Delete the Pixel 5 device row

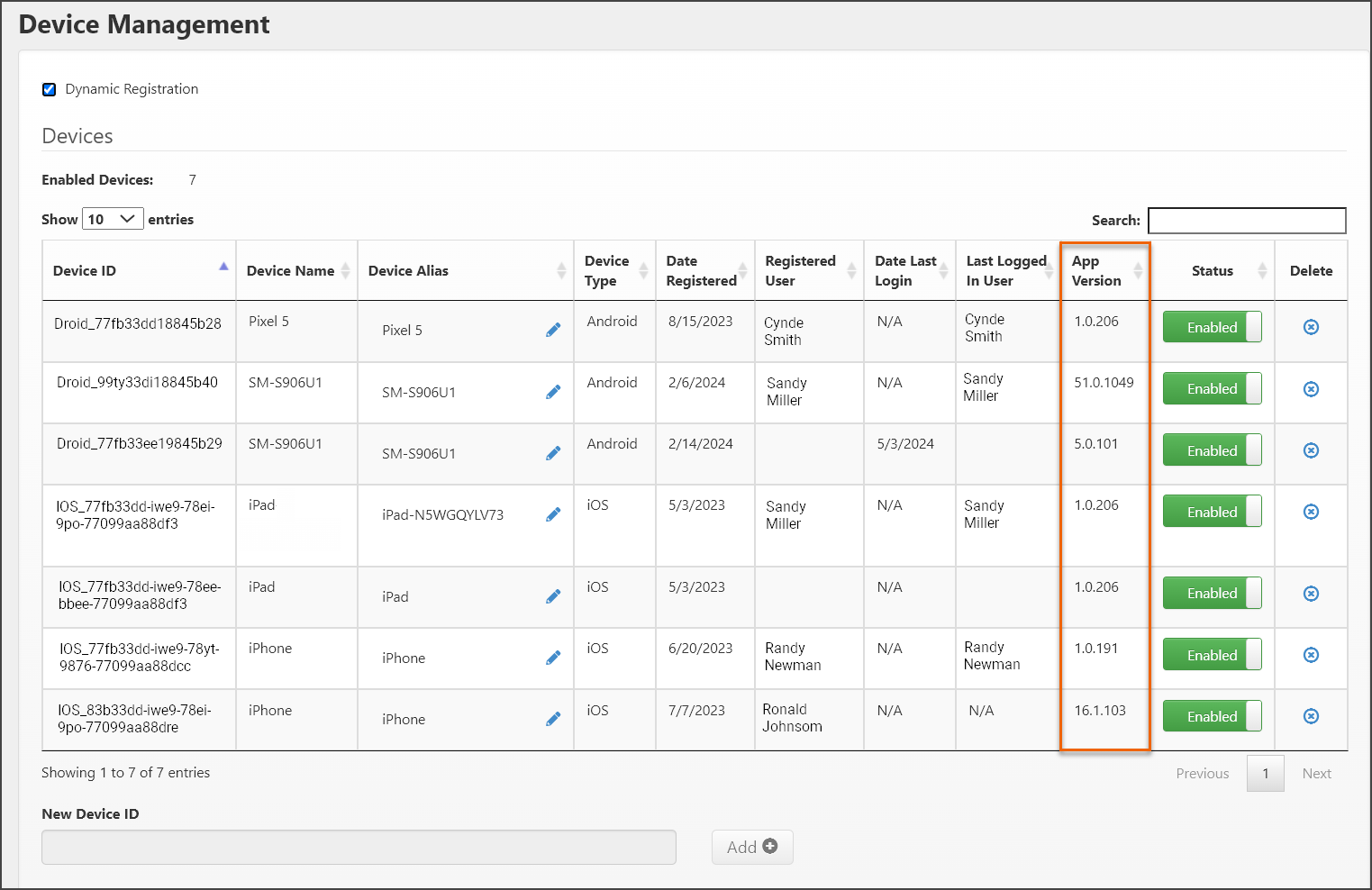[1311, 327]
